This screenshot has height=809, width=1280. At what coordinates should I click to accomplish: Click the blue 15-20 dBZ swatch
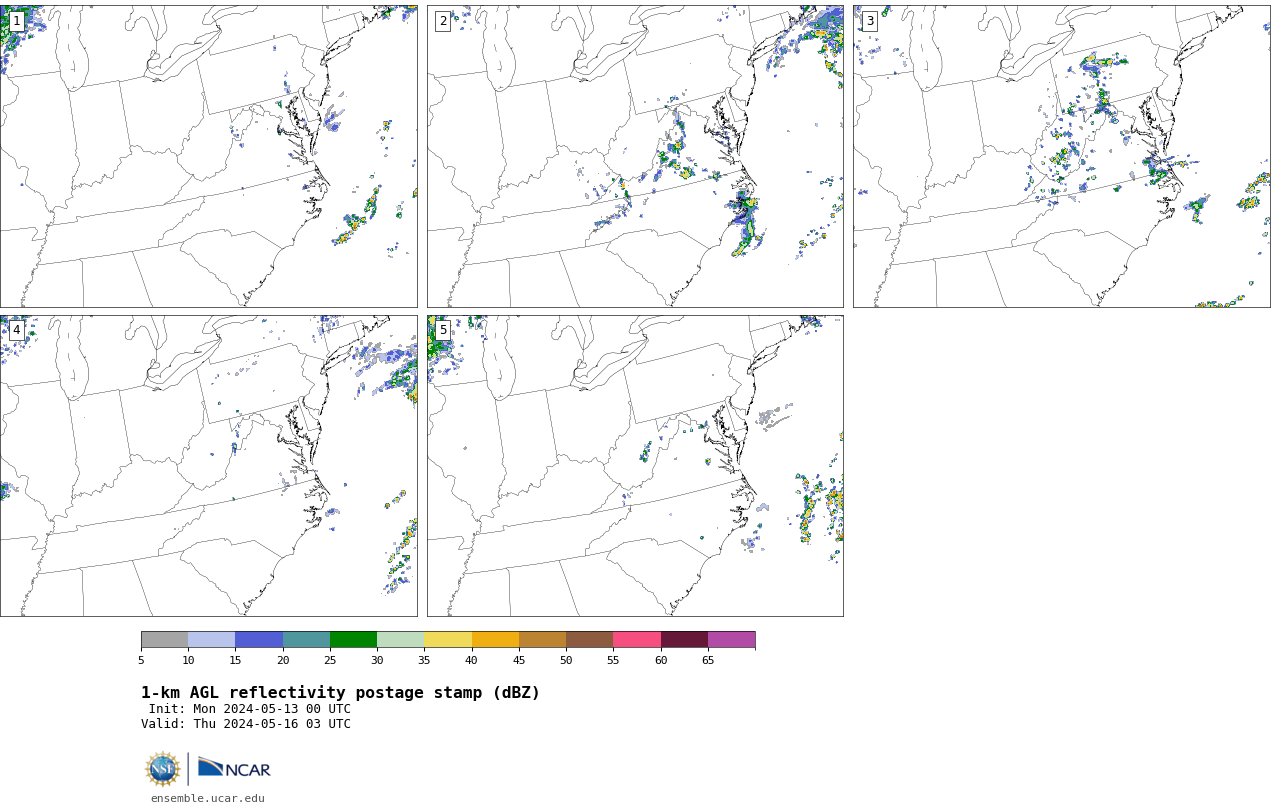pos(259,640)
